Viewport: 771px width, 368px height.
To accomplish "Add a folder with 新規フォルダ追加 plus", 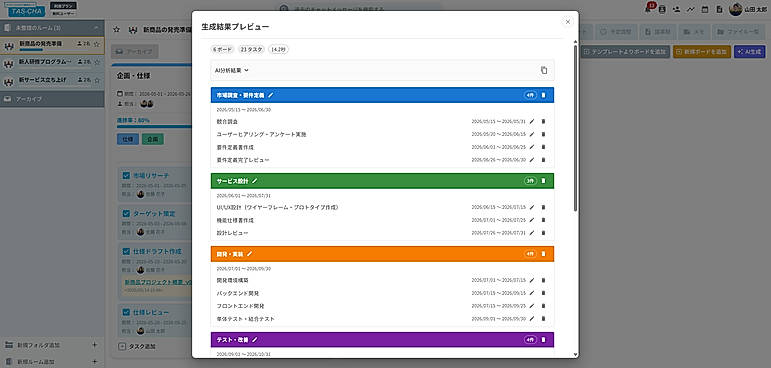I will tap(94, 345).
